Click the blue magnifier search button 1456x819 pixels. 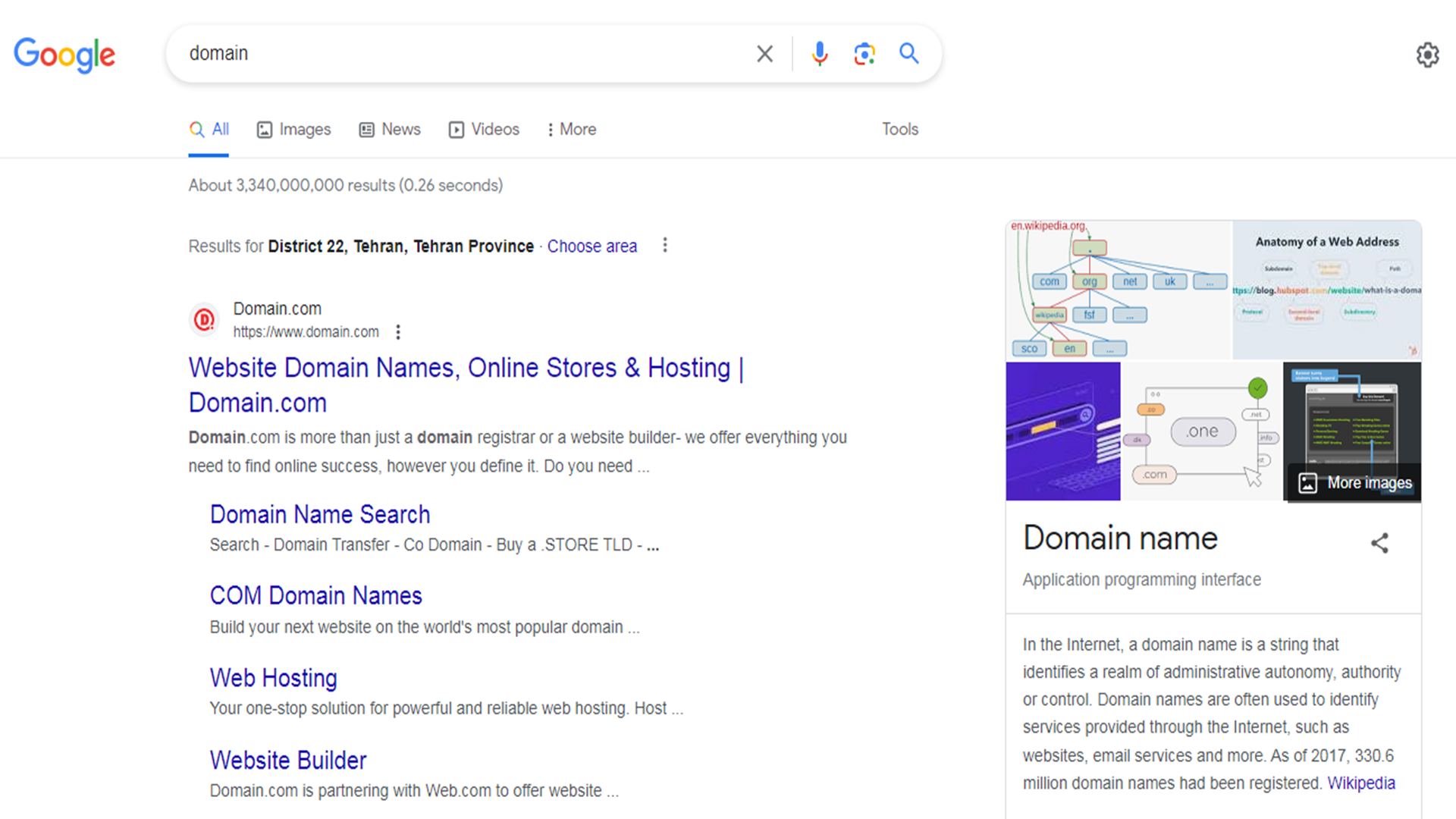[x=908, y=53]
